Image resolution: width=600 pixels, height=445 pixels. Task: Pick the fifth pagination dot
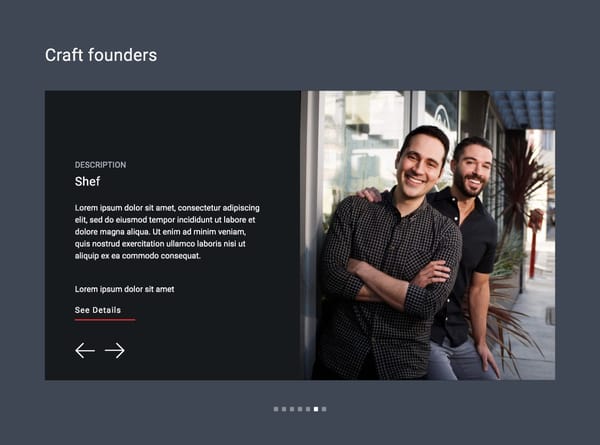pos(308,409)
